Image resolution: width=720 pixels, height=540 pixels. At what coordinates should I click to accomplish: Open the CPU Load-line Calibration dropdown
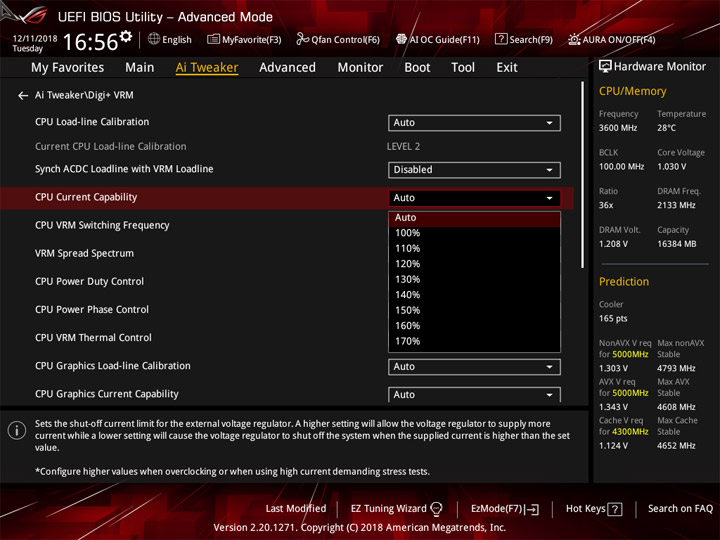point(474,123)
